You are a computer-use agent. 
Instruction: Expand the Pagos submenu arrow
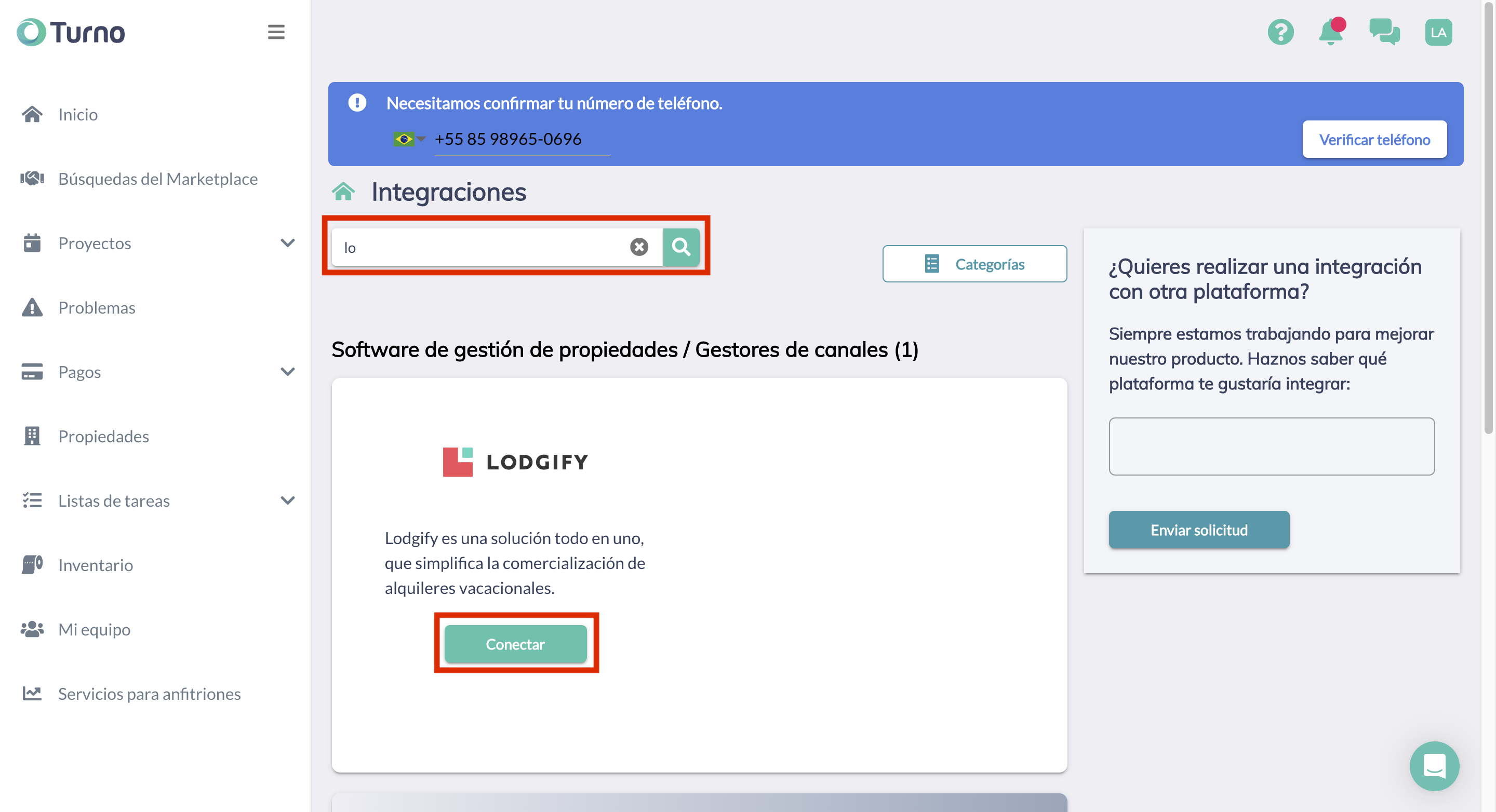(x=287, y=371)
